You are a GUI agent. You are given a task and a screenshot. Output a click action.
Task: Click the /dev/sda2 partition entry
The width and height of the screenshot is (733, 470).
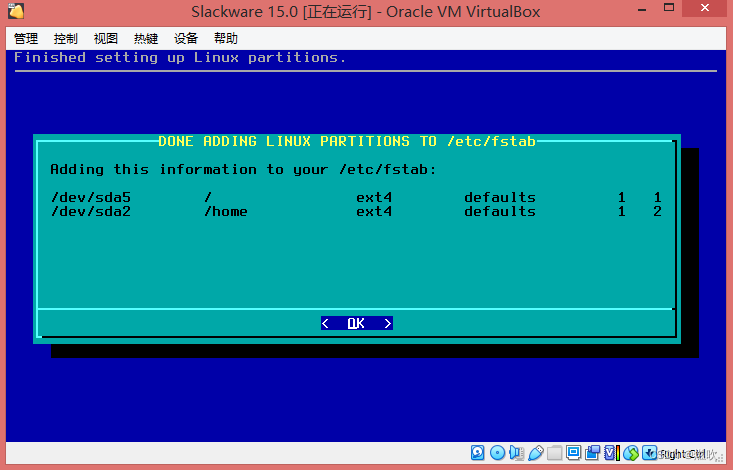(x=91, y=211)
